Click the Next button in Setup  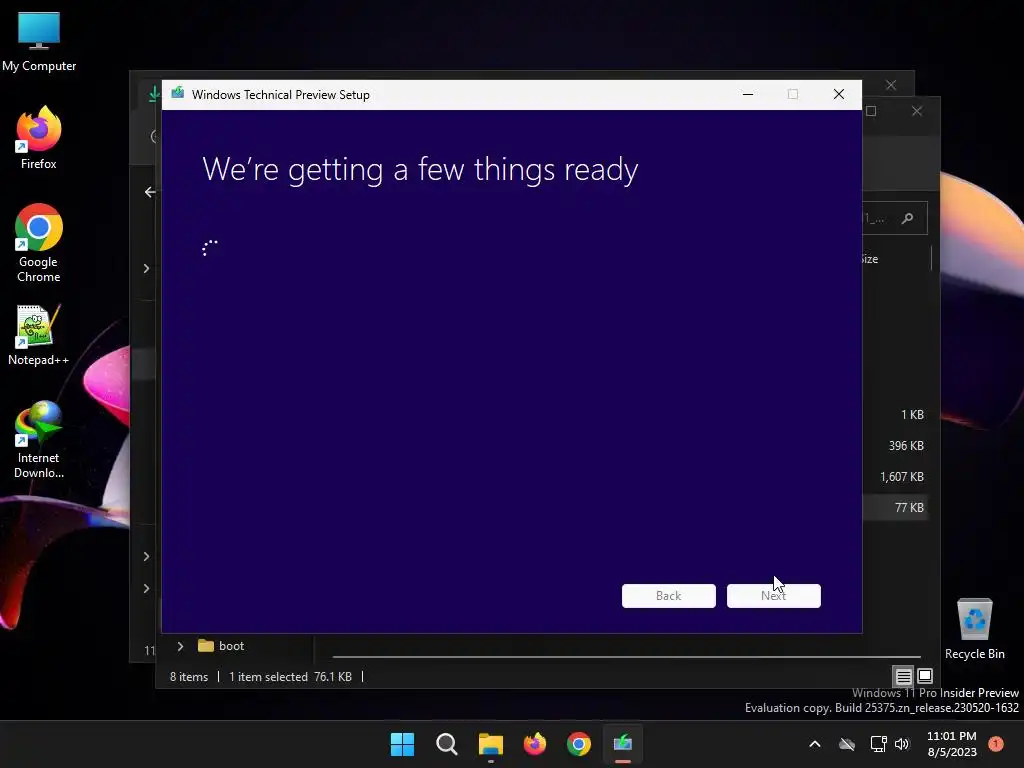click(773, 596)
